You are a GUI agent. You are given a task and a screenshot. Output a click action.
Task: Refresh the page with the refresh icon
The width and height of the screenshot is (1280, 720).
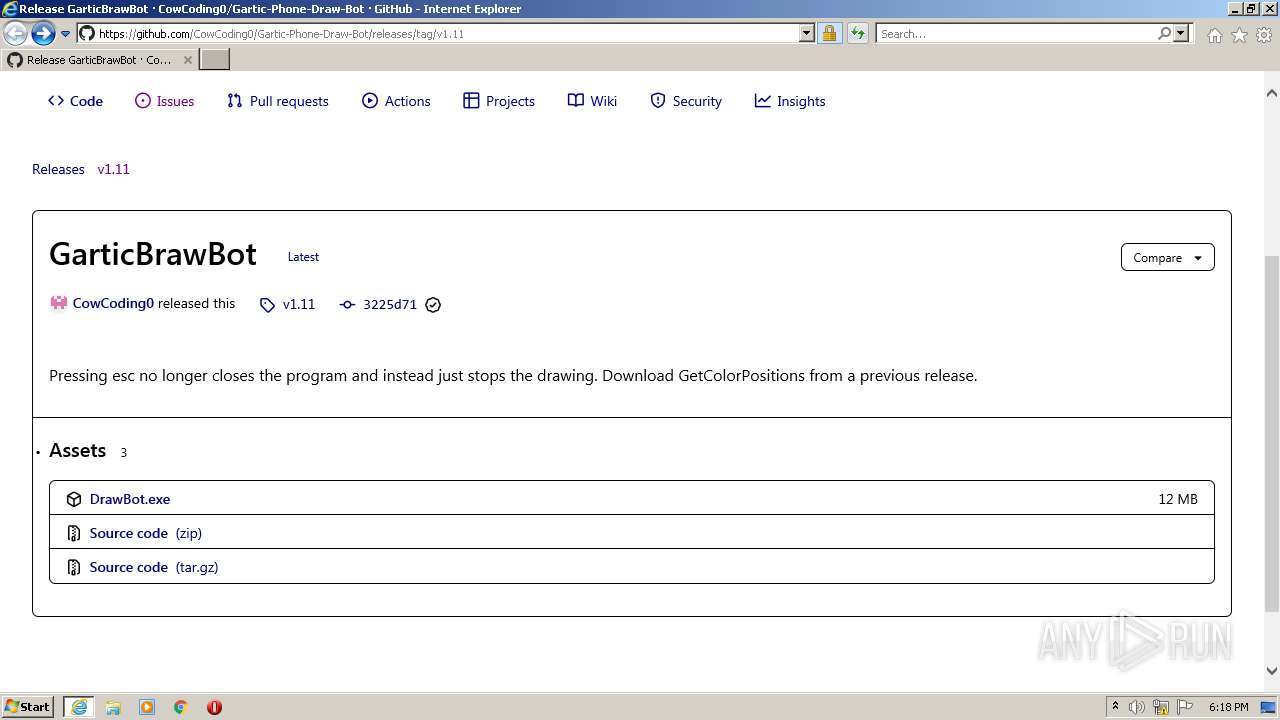pyautogui.click(x=857, y=33)
